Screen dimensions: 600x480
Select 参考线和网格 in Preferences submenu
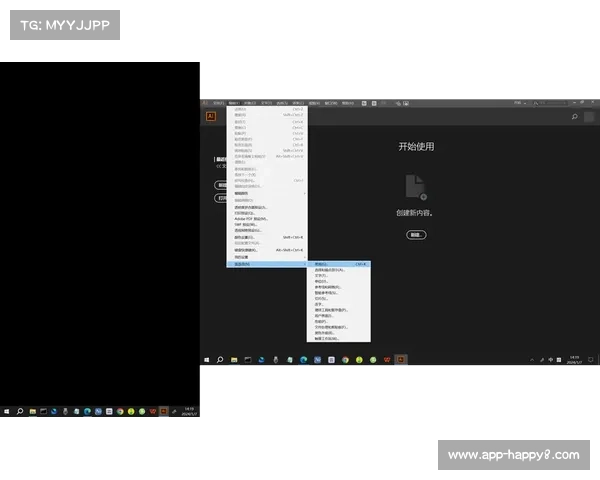(339, 287)
